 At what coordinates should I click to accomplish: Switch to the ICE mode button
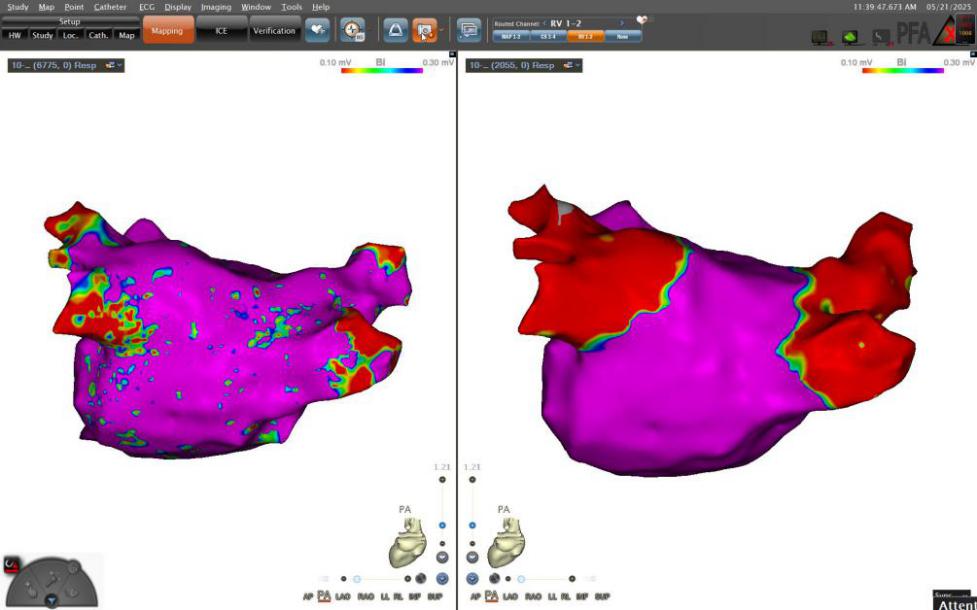pyautogui.click(x=221, y=31)
